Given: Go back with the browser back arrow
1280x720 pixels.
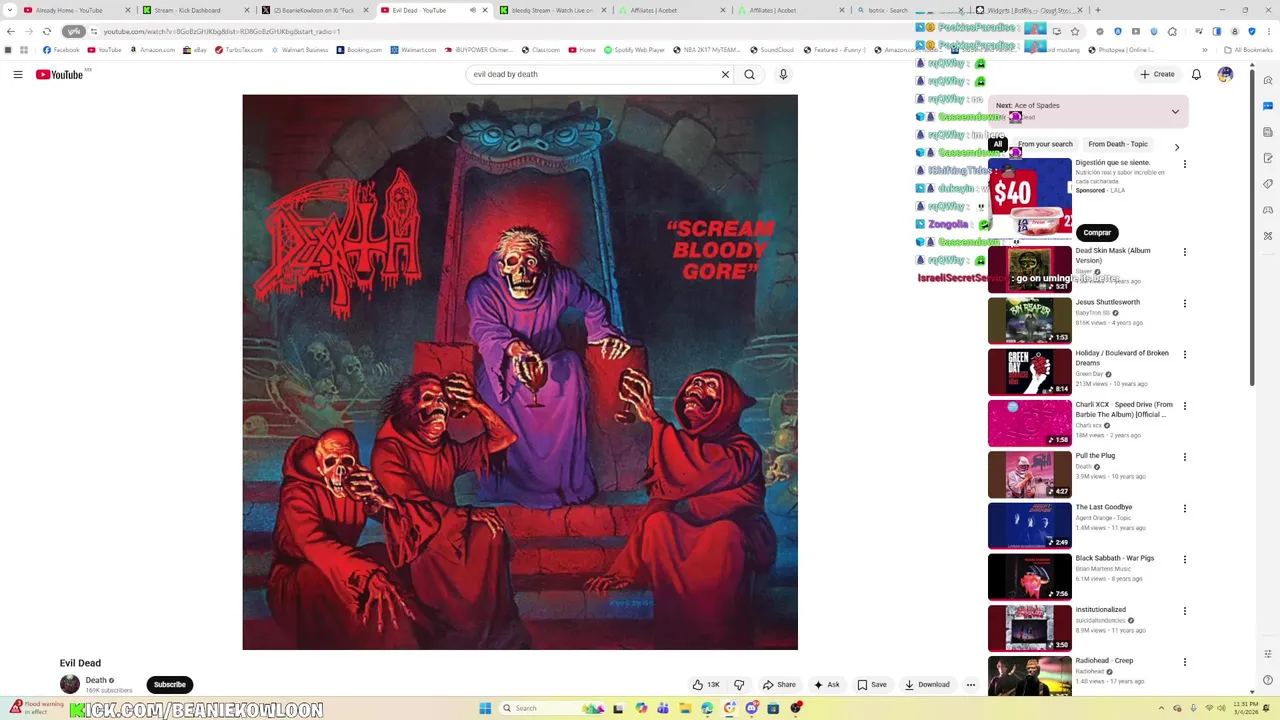Looking at the screenshot, I should tap(11, 31).
